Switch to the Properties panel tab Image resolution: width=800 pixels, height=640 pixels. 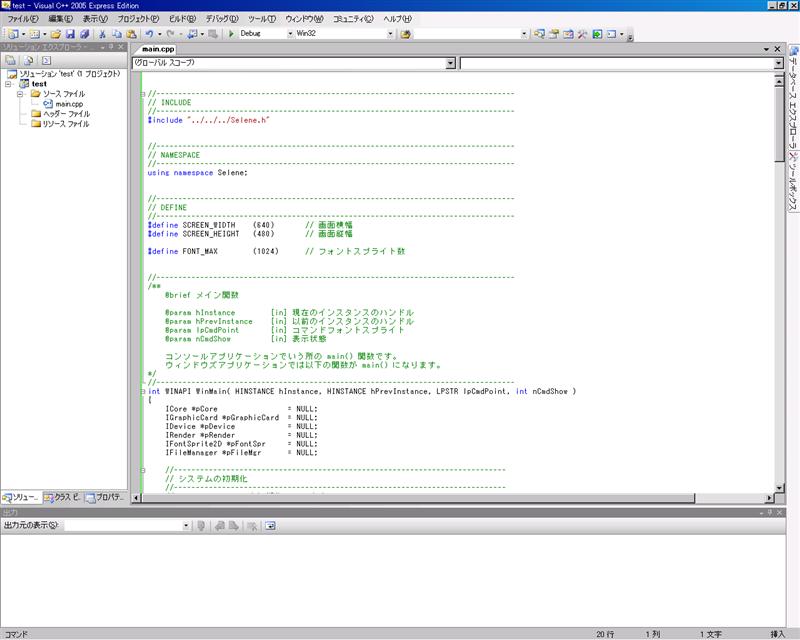pos(105,497)
